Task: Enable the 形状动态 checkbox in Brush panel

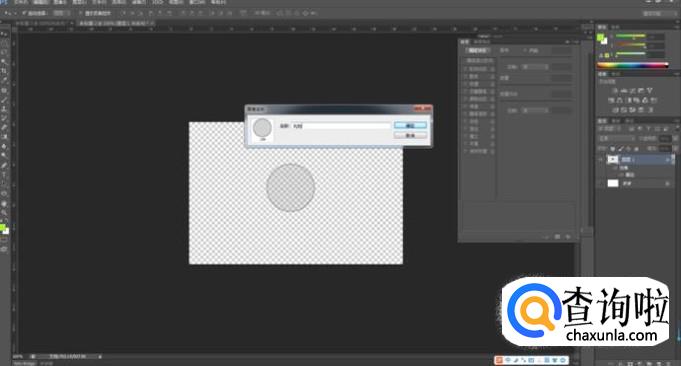Action: [x=465, y=69]
